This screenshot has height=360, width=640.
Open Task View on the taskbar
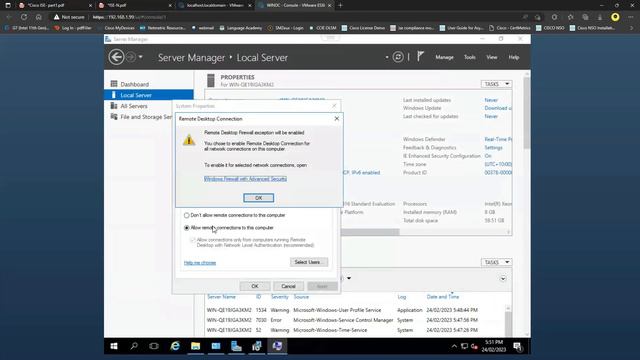tap(154, 346)
